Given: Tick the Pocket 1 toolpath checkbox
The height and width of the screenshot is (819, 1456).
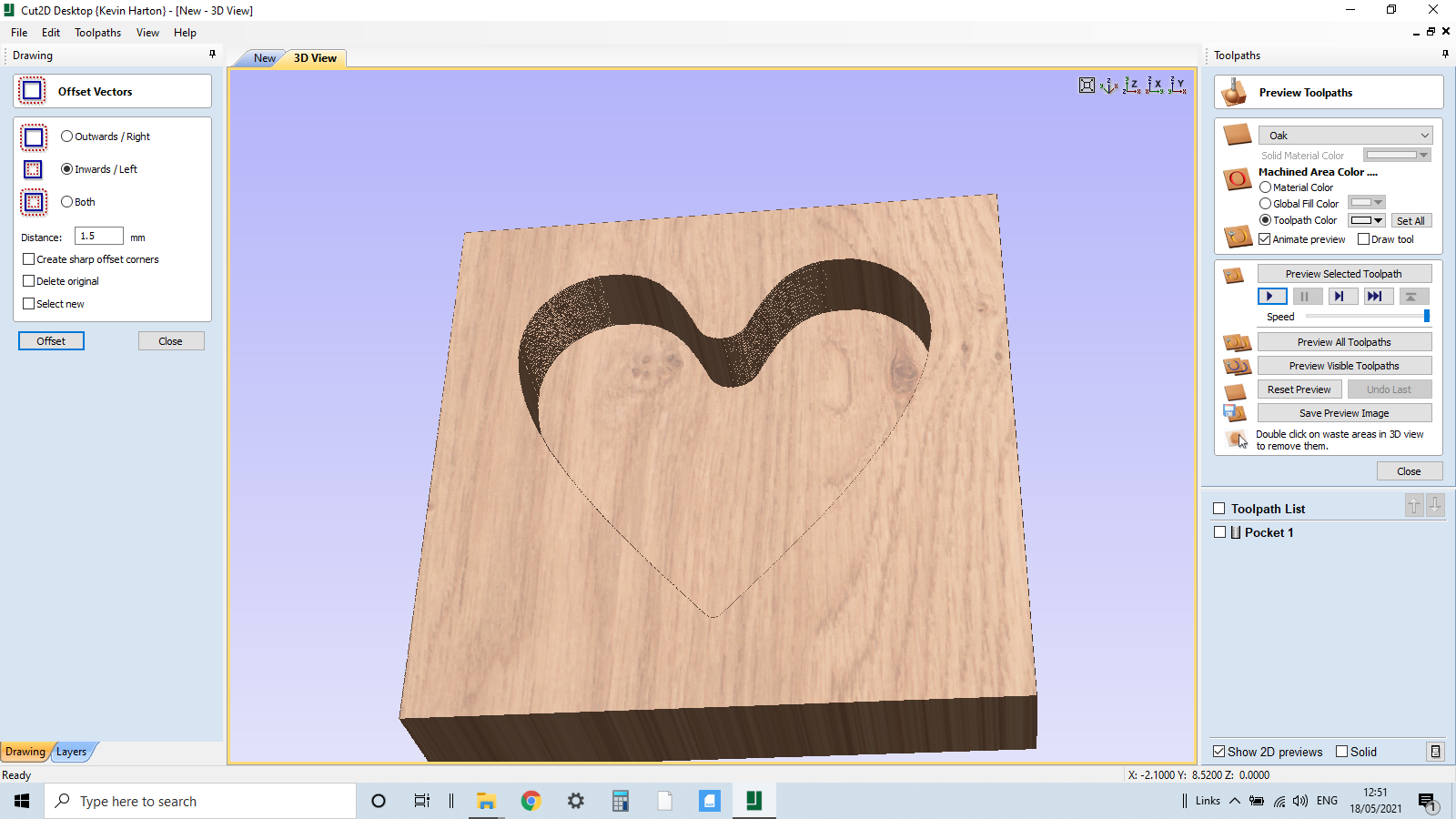Looking at the screenshot, I should [x=1220, y=532].
